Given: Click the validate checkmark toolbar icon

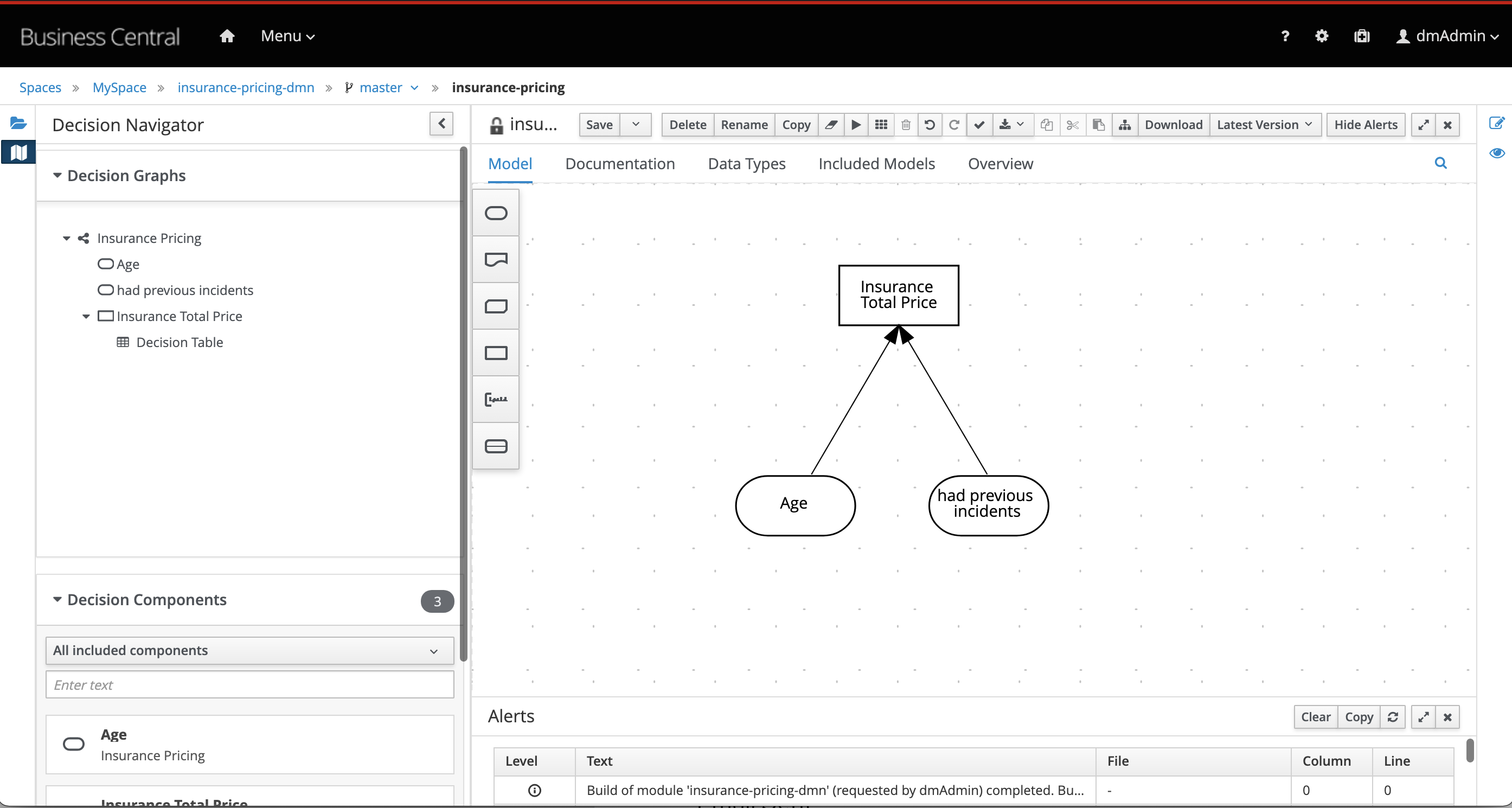Looking at the screenshot, I should click(979, 125).
